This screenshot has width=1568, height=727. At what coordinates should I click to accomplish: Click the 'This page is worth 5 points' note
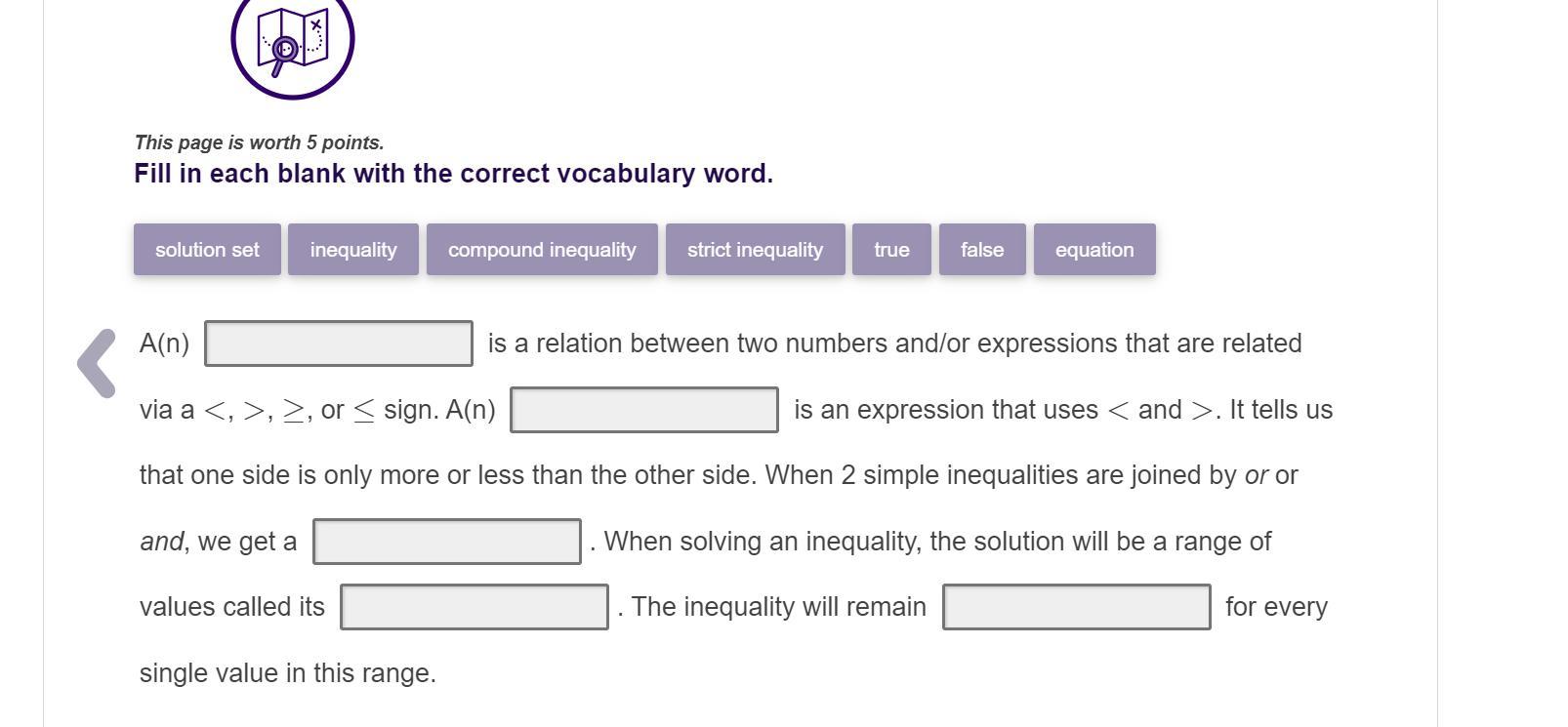pos(259,142)
